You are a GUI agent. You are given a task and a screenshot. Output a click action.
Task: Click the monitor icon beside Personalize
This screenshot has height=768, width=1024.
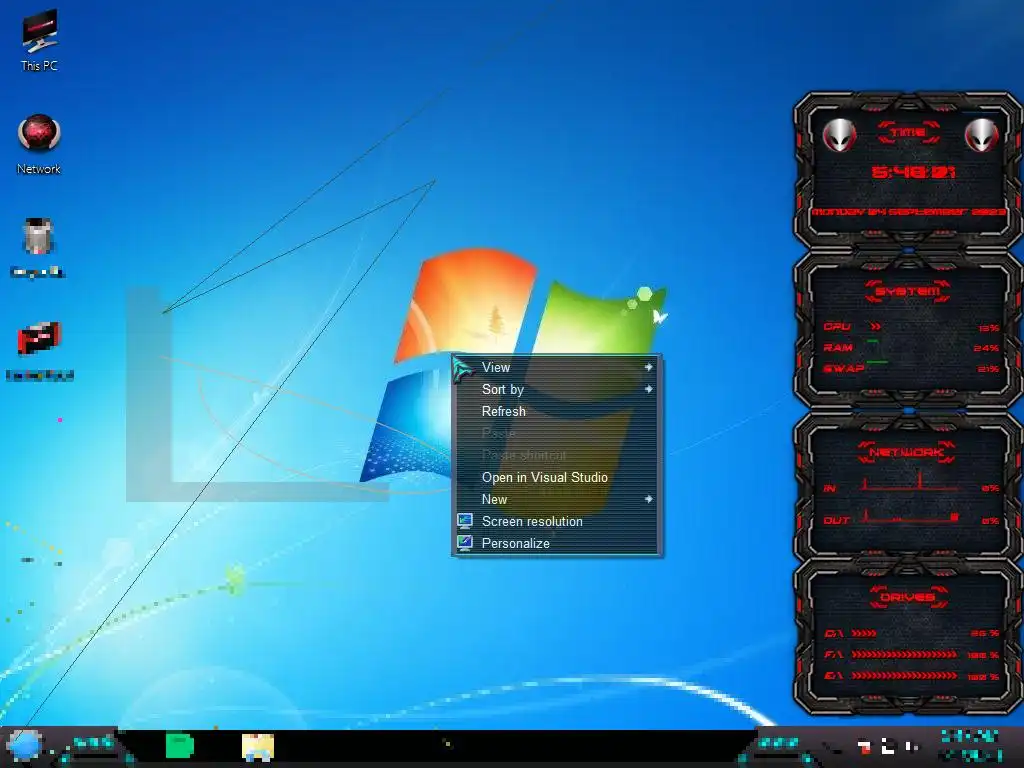(x=465, y=543)
